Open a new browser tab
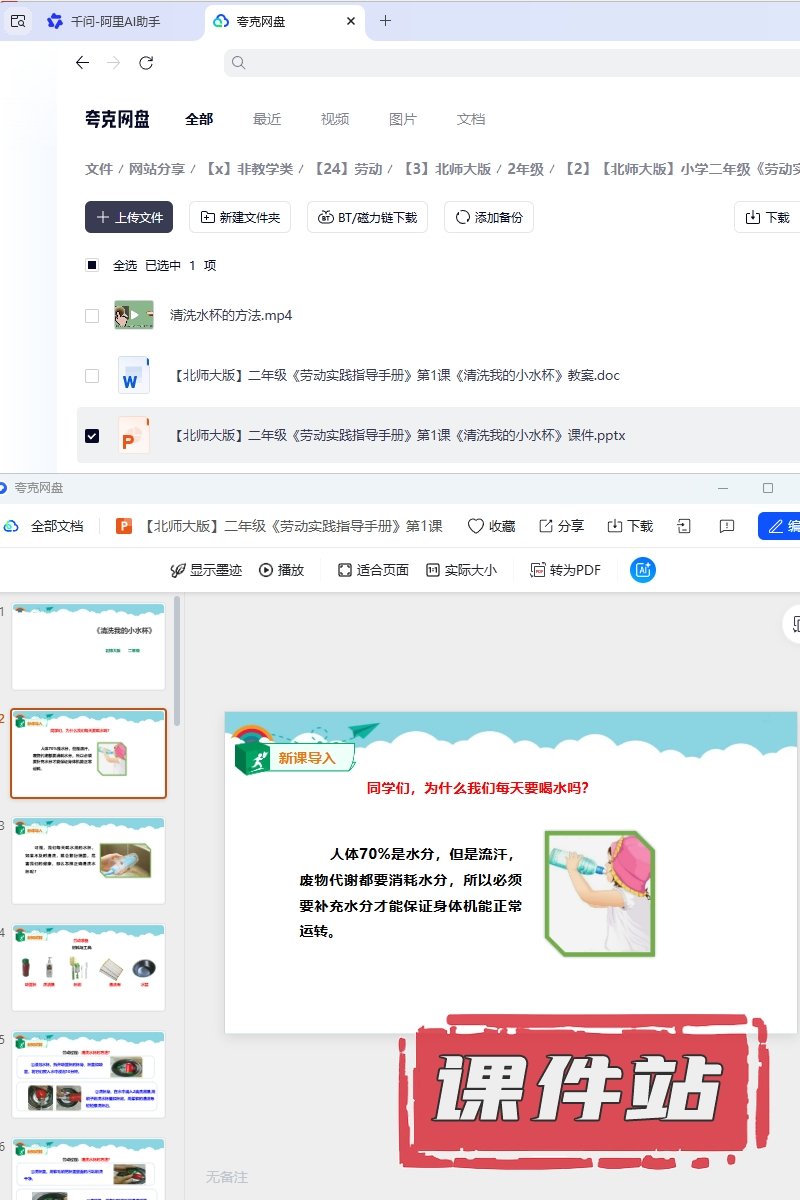800x1200 pixels. 385,21
